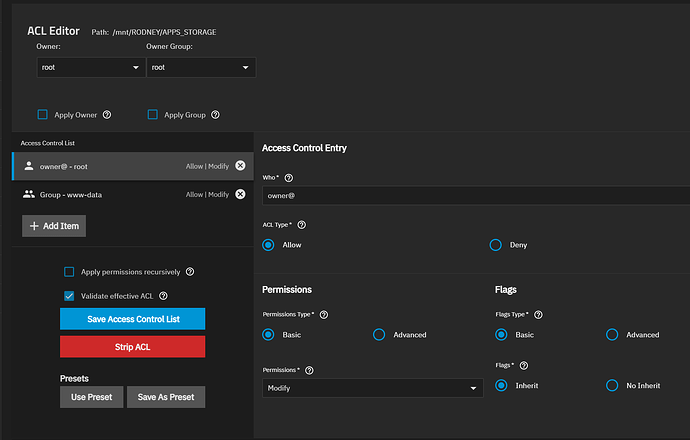Click help icon next to Apply Owner

[x=107, y=115]
